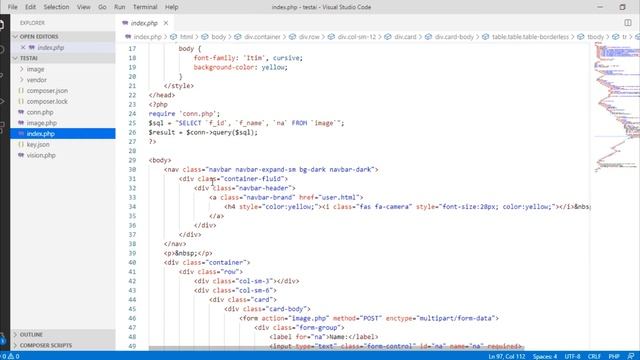Click the symbol icon before tbody breadcrumb

(x=581, y=37)
